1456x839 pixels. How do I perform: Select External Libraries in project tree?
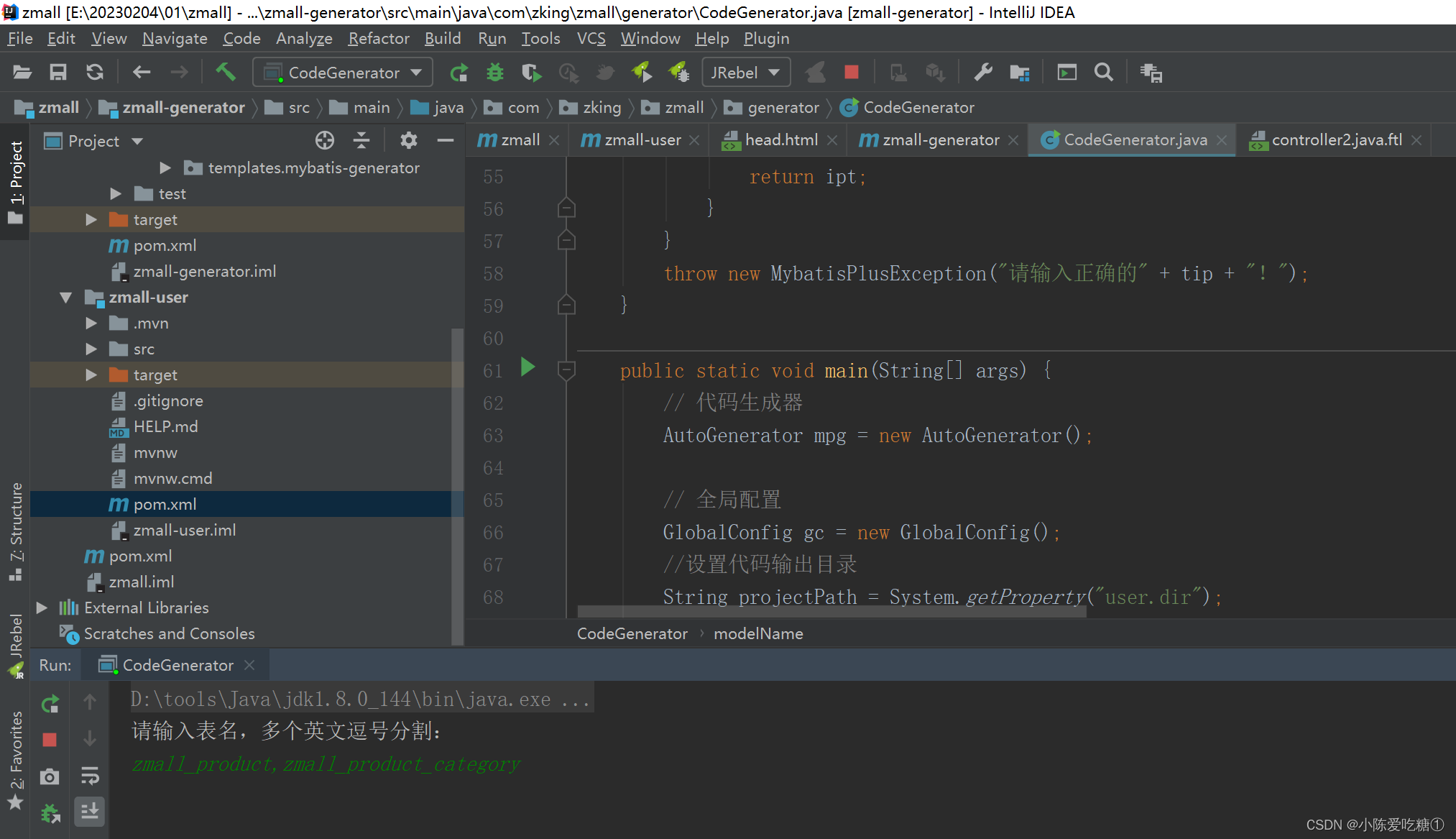(147, 608)
